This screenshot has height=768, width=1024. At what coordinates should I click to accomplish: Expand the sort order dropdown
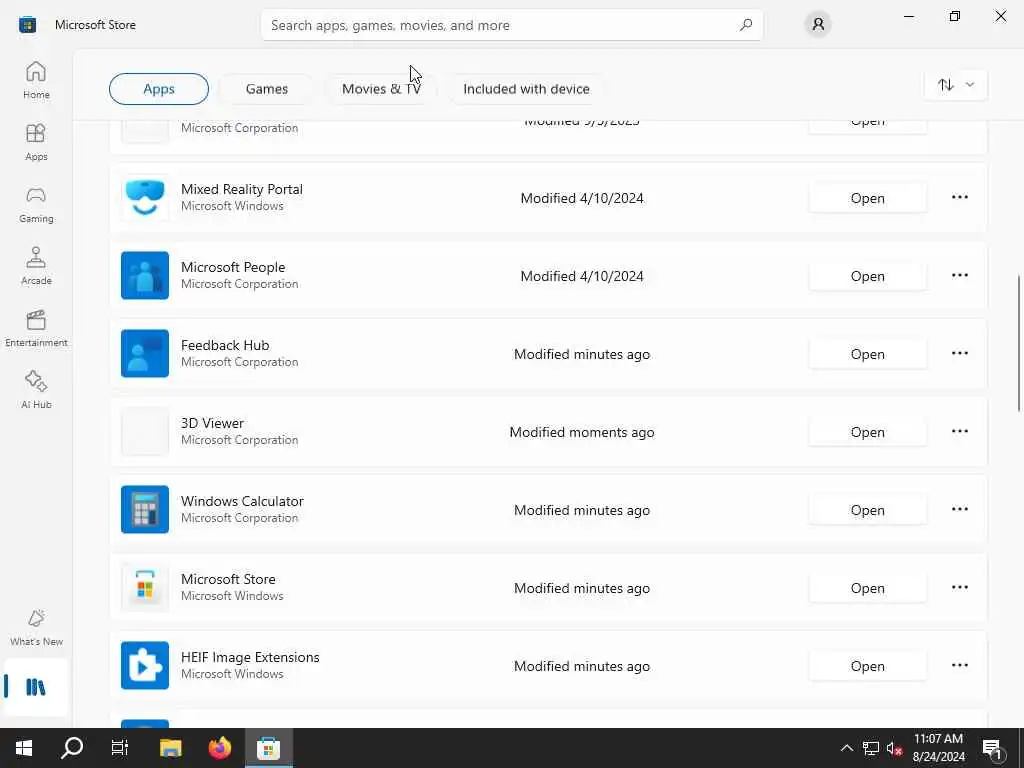(x=956, y=85)
